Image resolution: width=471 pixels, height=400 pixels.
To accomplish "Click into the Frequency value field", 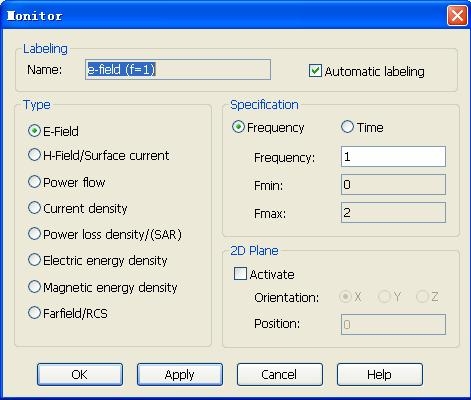I will (x=393, y=156).
